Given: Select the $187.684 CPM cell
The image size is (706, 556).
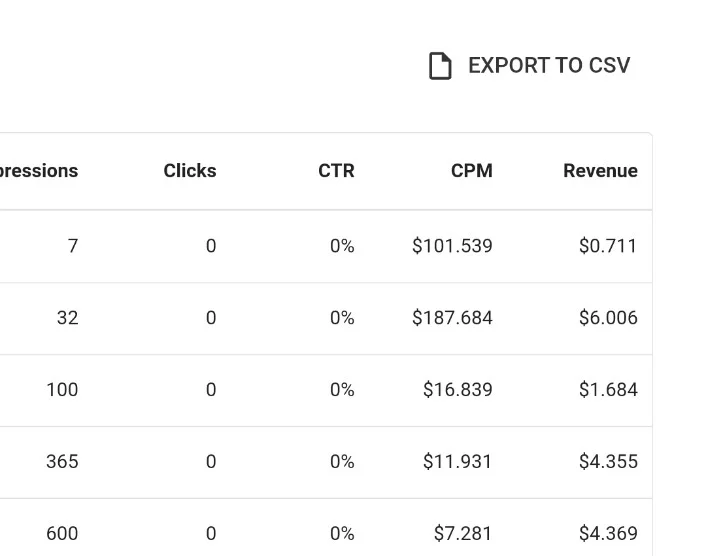Looking at the screenshot, I should pos(452,318).
